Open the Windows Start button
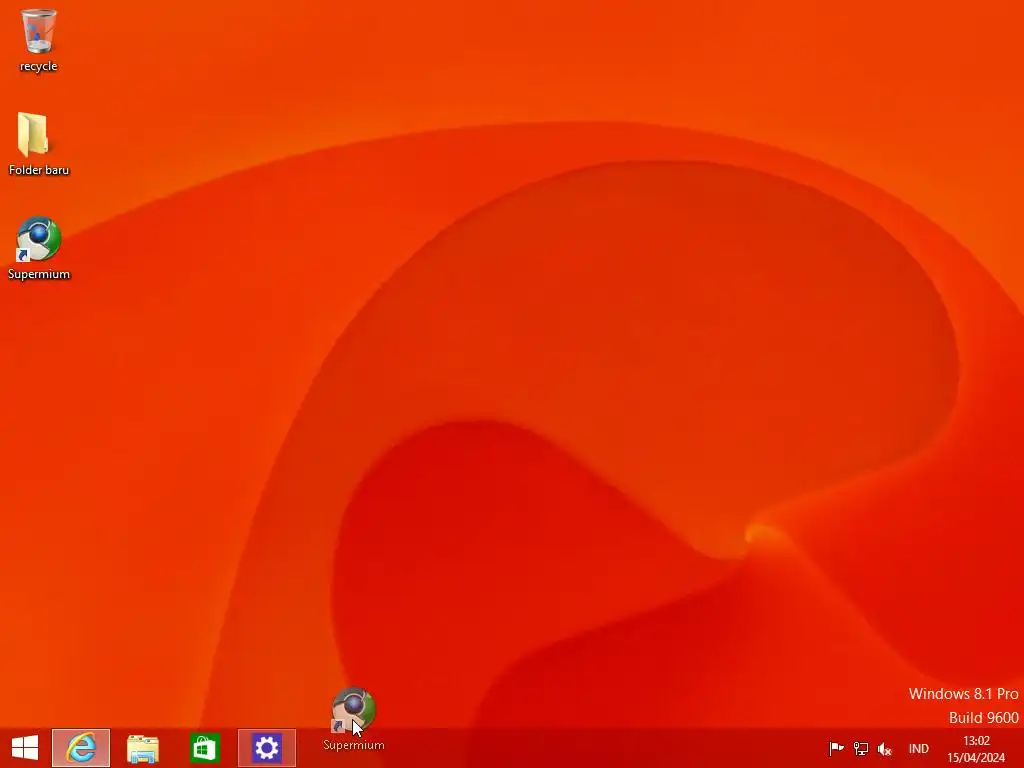1024x768 pixels. pyautogui.click(x=25, y=748)
